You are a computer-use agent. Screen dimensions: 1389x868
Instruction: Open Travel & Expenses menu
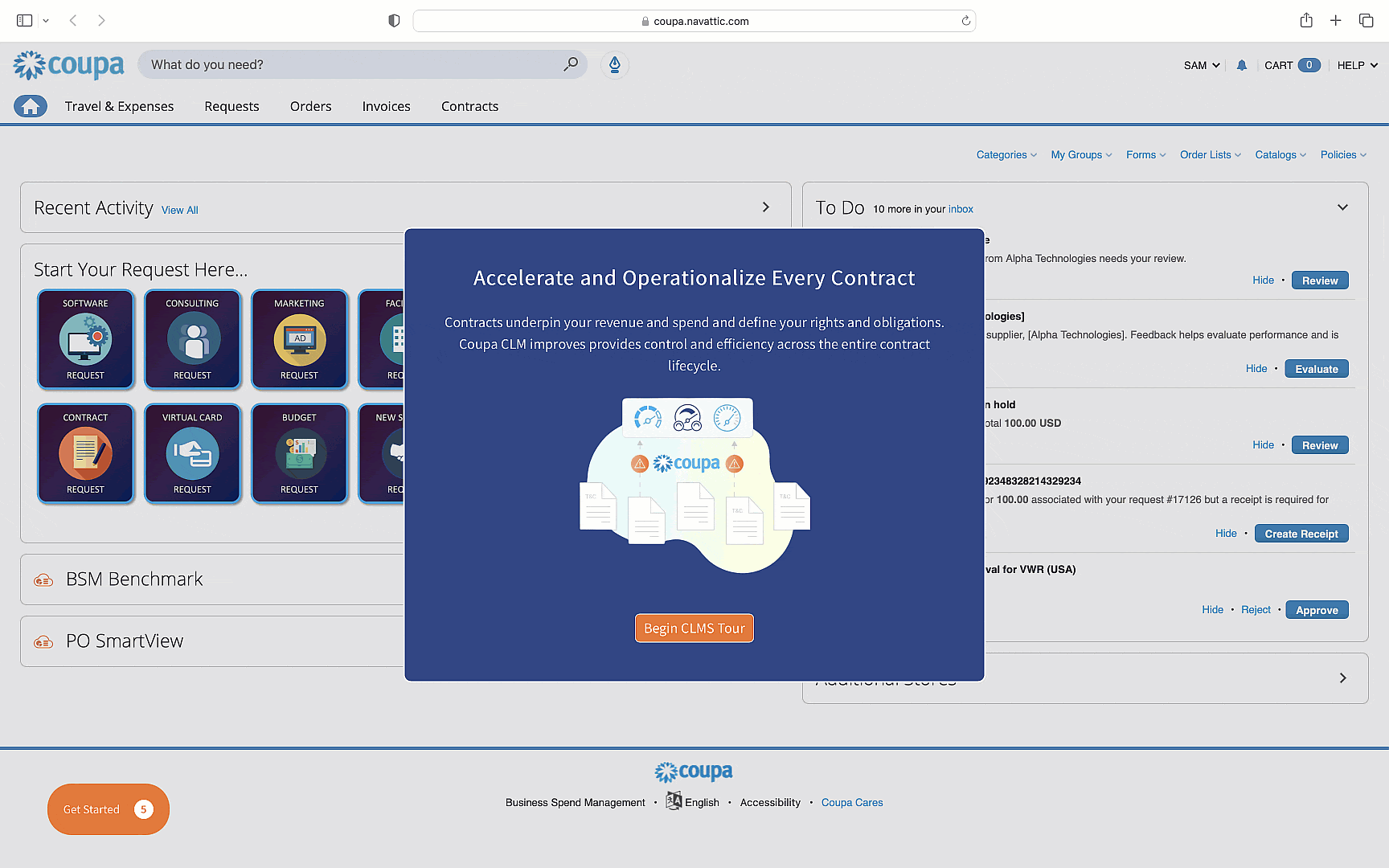click(119, 106)
